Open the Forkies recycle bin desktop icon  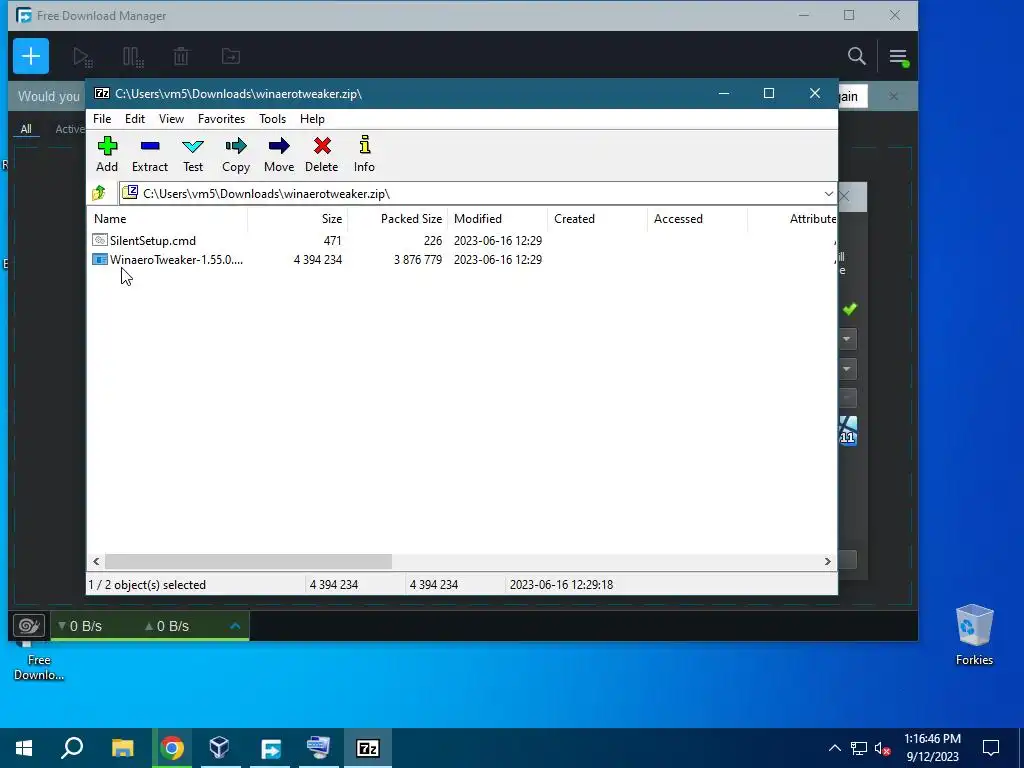(974, 635)
